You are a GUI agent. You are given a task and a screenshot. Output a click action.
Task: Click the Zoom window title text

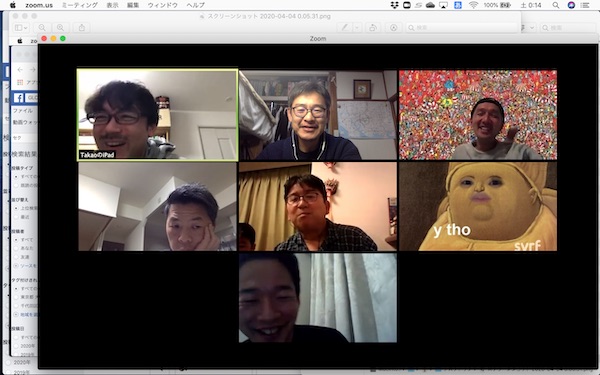(x=318, y=39)
